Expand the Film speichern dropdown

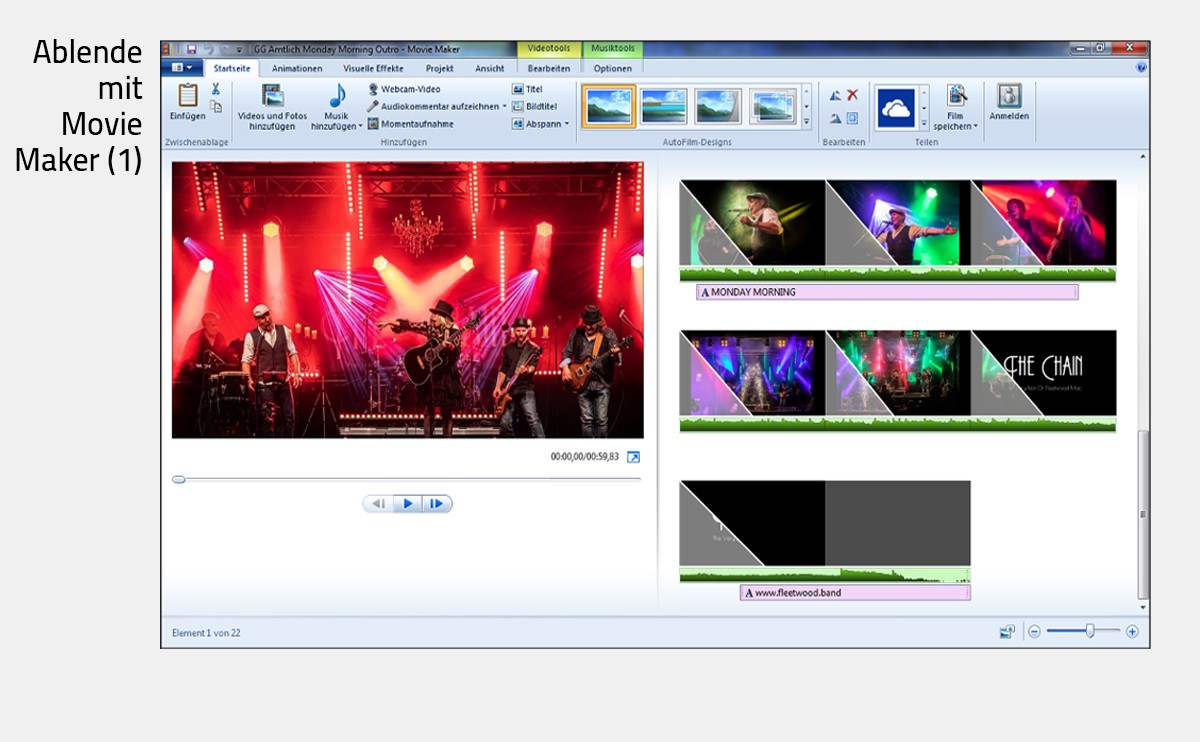[x=975, y=127]
